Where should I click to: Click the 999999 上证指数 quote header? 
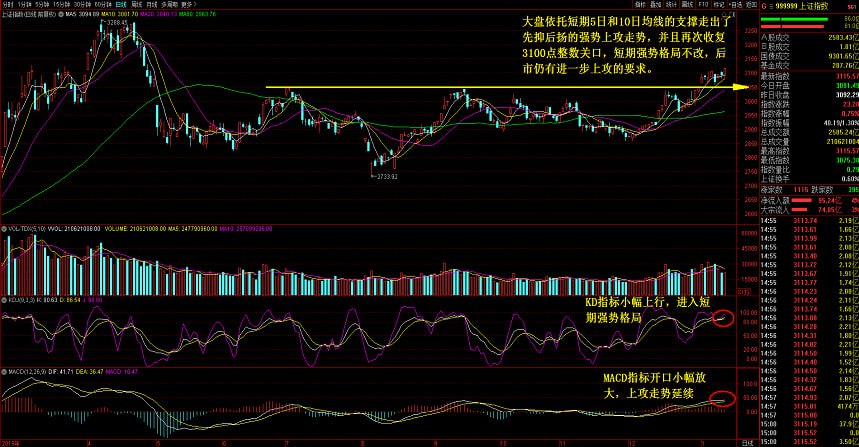coord(802,6)
